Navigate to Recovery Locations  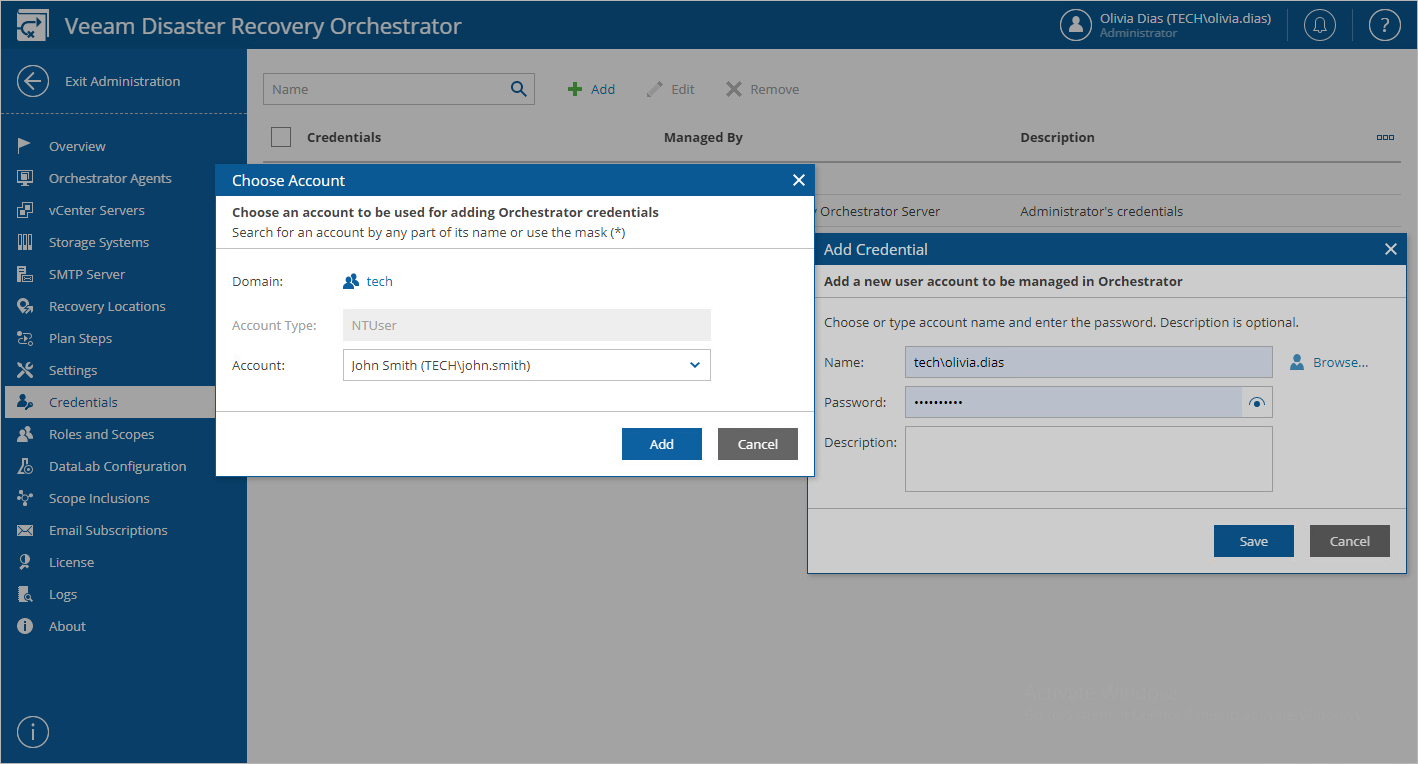pyautogui.click(x=107, y=306)
